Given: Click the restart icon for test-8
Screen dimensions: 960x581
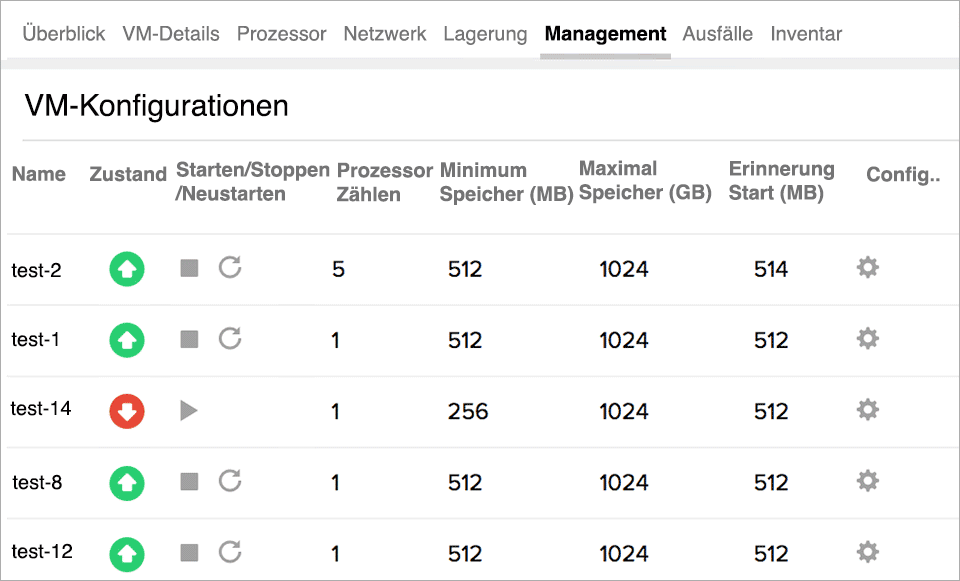Looking at the screenshot, I should [229, 483].
